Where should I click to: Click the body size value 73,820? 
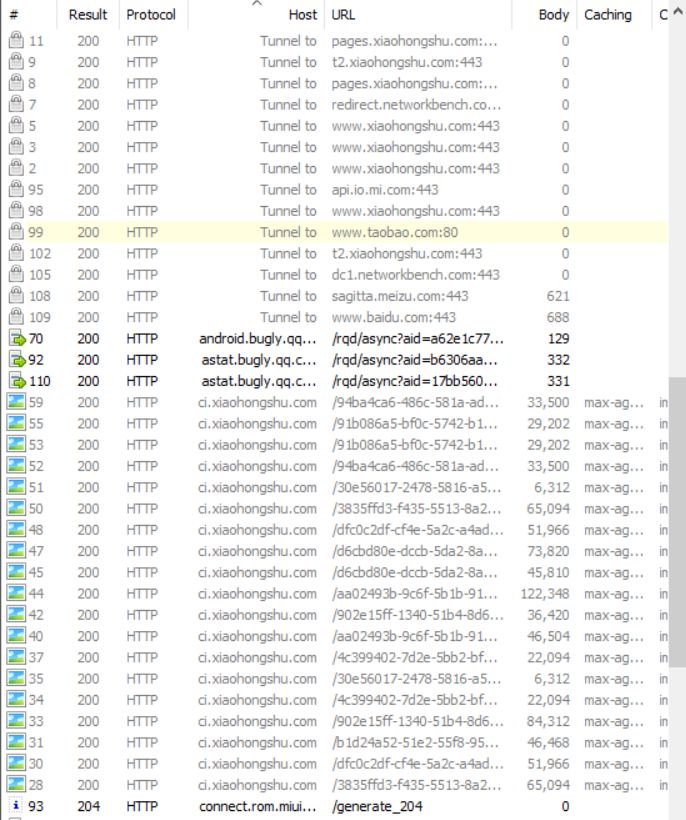[x=548, y=551]
